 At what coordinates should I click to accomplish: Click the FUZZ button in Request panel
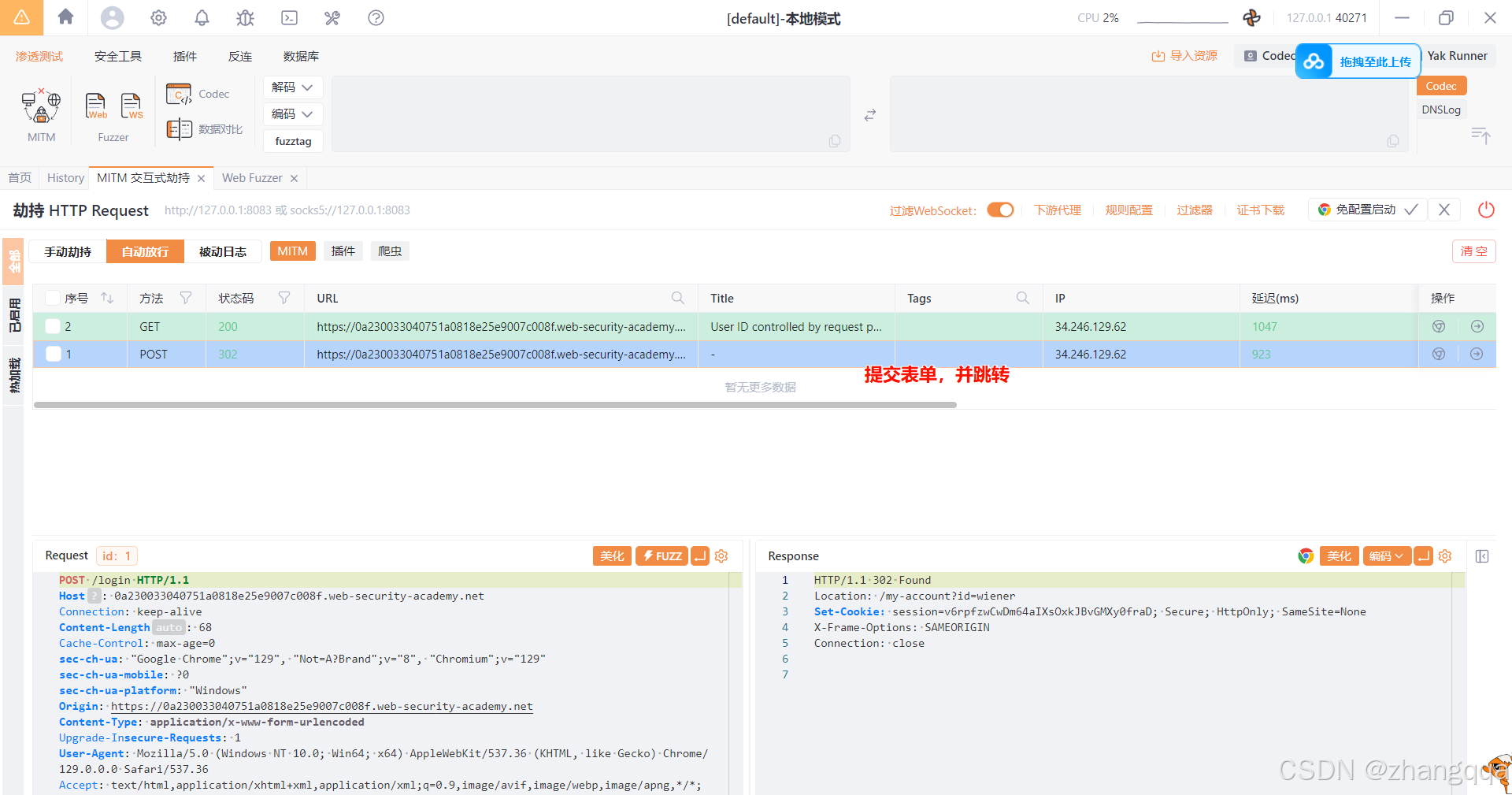pos(661,555)
